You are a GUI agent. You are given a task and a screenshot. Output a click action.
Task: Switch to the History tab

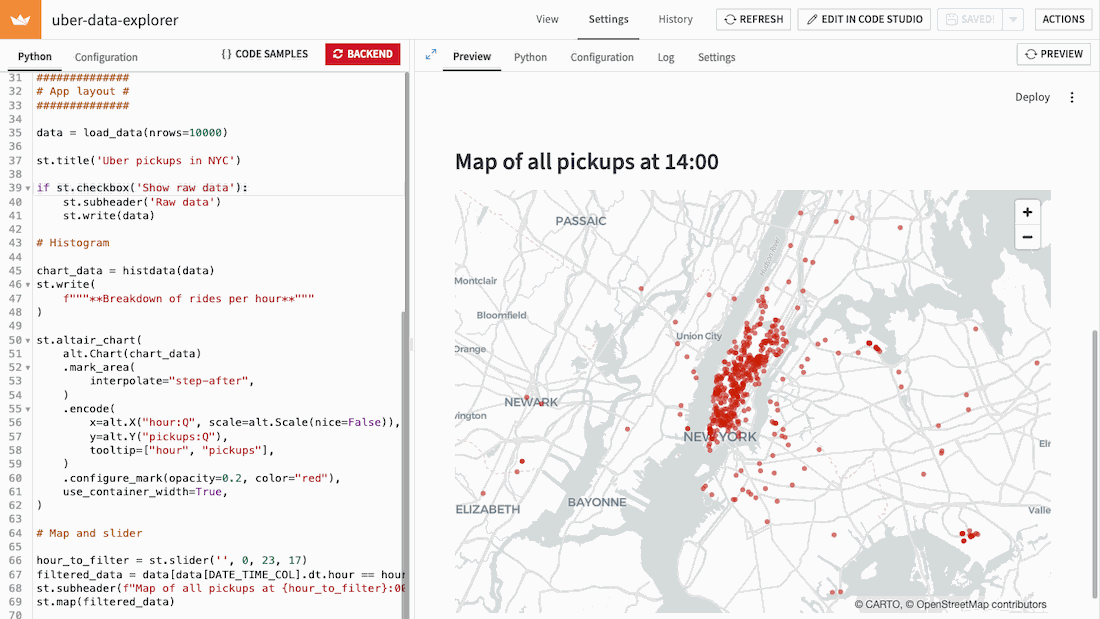click(x=675, y=19)
